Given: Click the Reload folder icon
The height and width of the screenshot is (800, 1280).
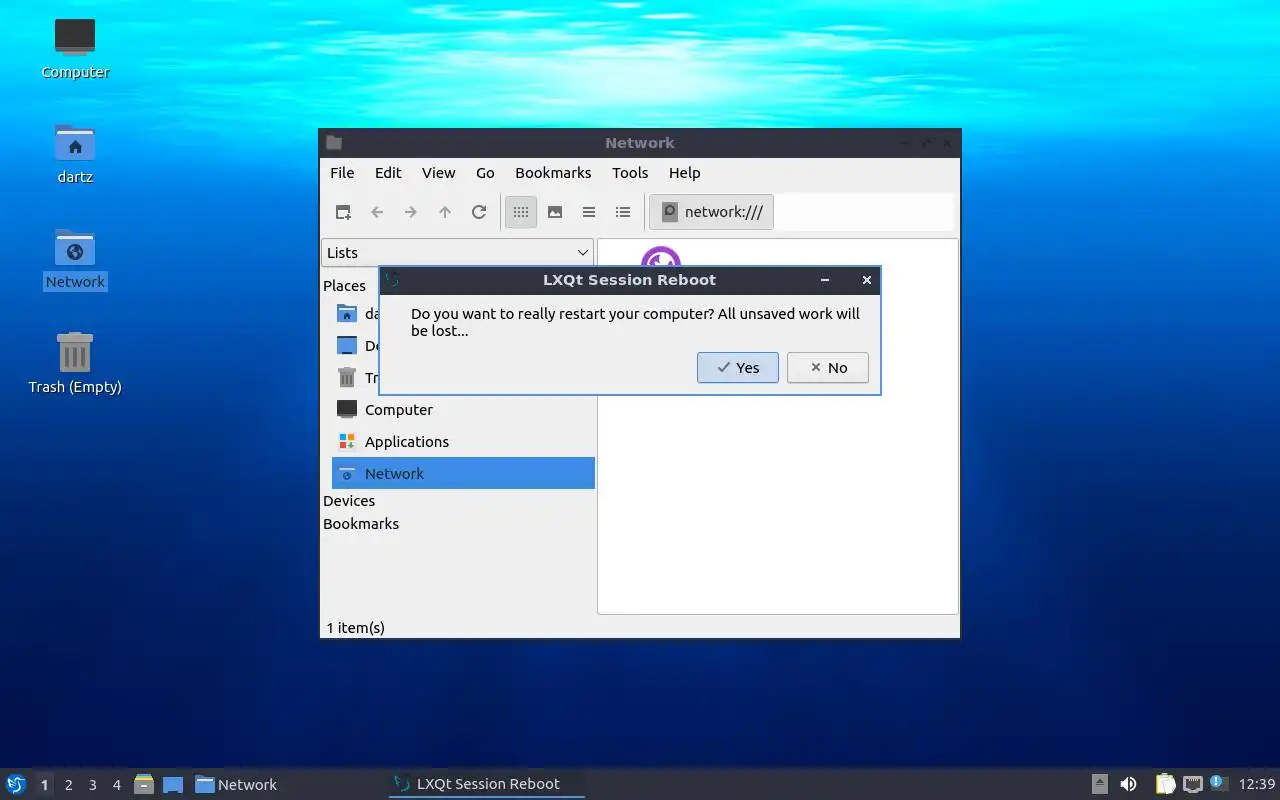Looking at the screenshot, I should pos(479,212).
